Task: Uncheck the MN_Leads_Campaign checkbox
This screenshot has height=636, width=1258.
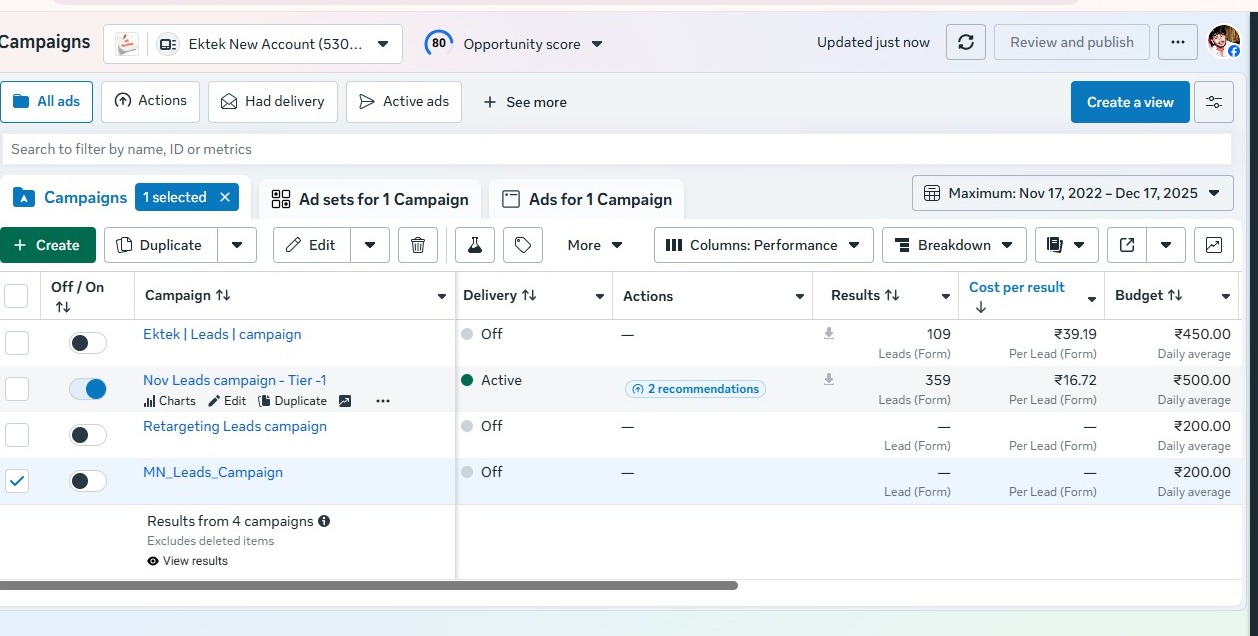Action: point(17,481)
